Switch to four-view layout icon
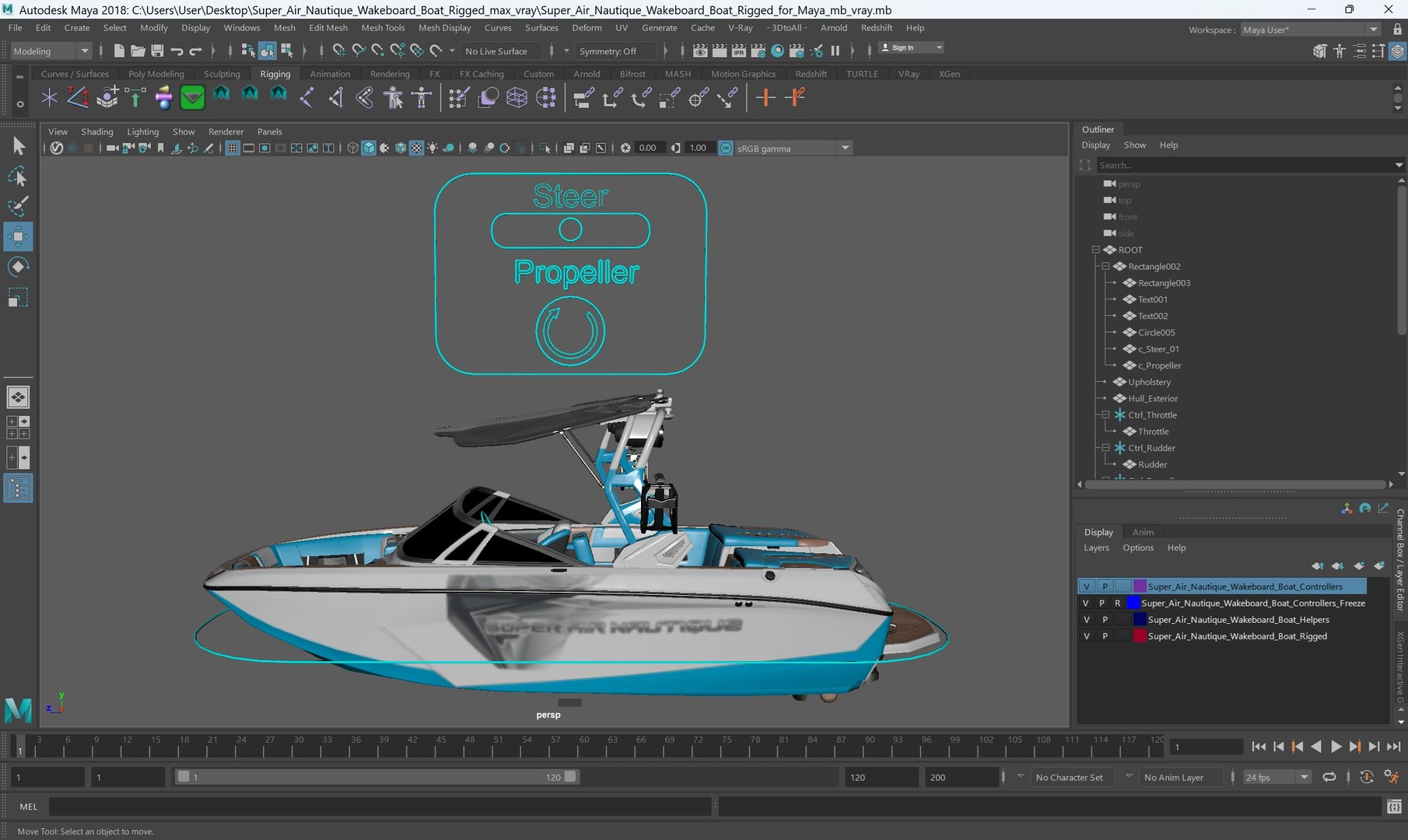This screenshot has width=1408, height=840. pos(18,428)
